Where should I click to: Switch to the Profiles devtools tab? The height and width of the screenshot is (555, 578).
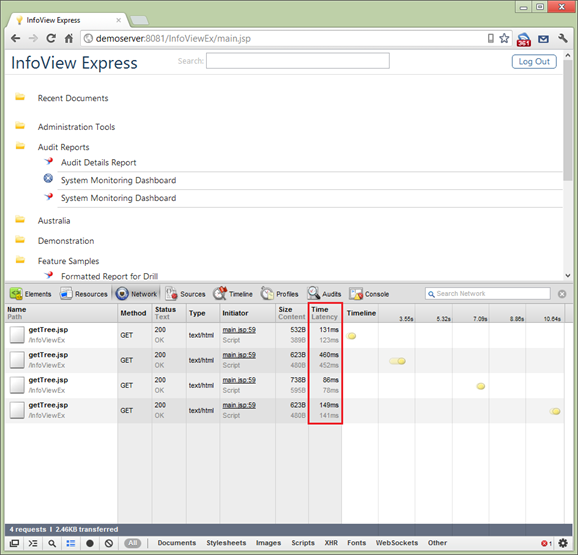point(279,294)
